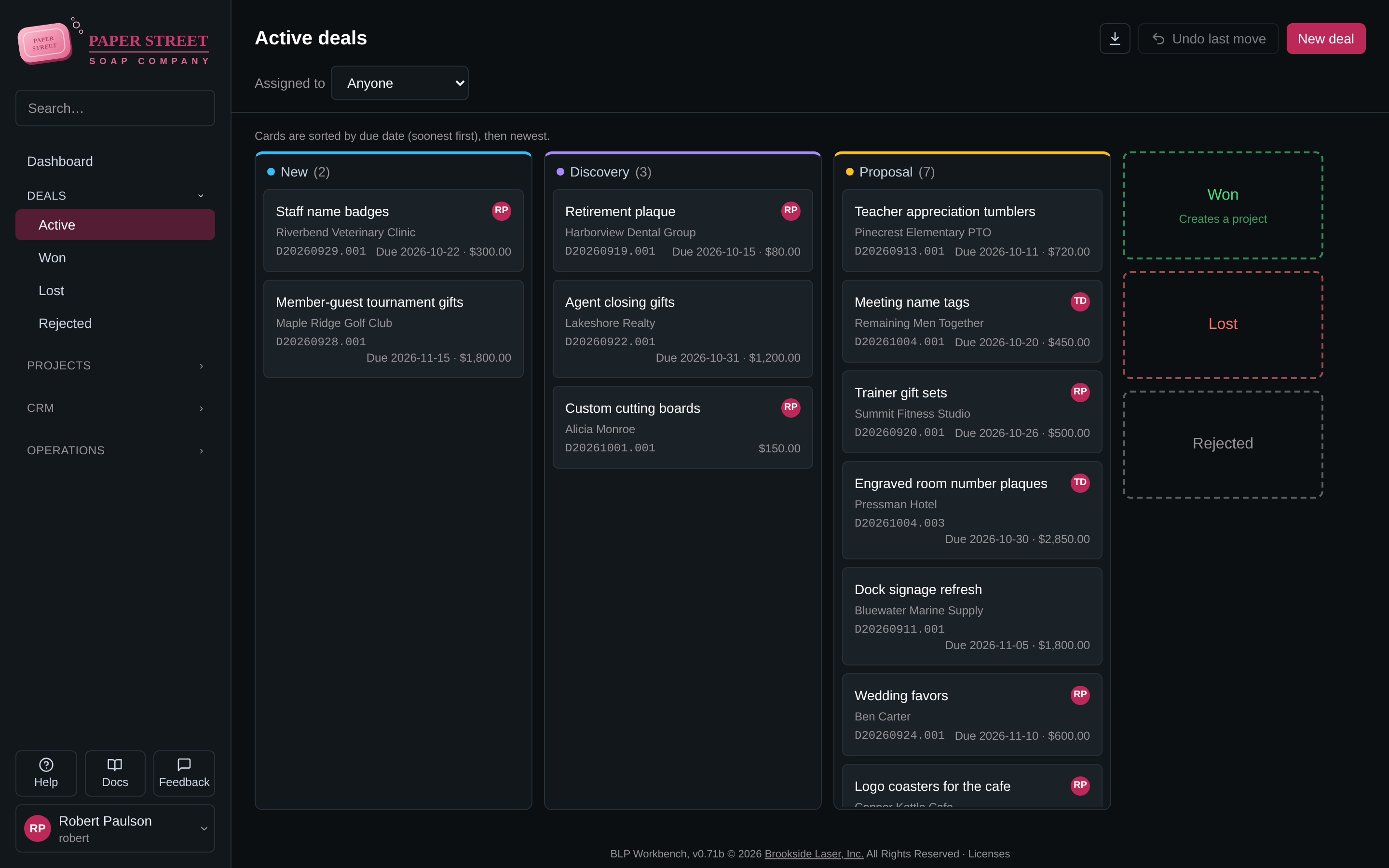This screenshot has width=1389, height=868.
Task: Follow the Brookside Laser, Inc. link
Action: (x=813, y=854)
